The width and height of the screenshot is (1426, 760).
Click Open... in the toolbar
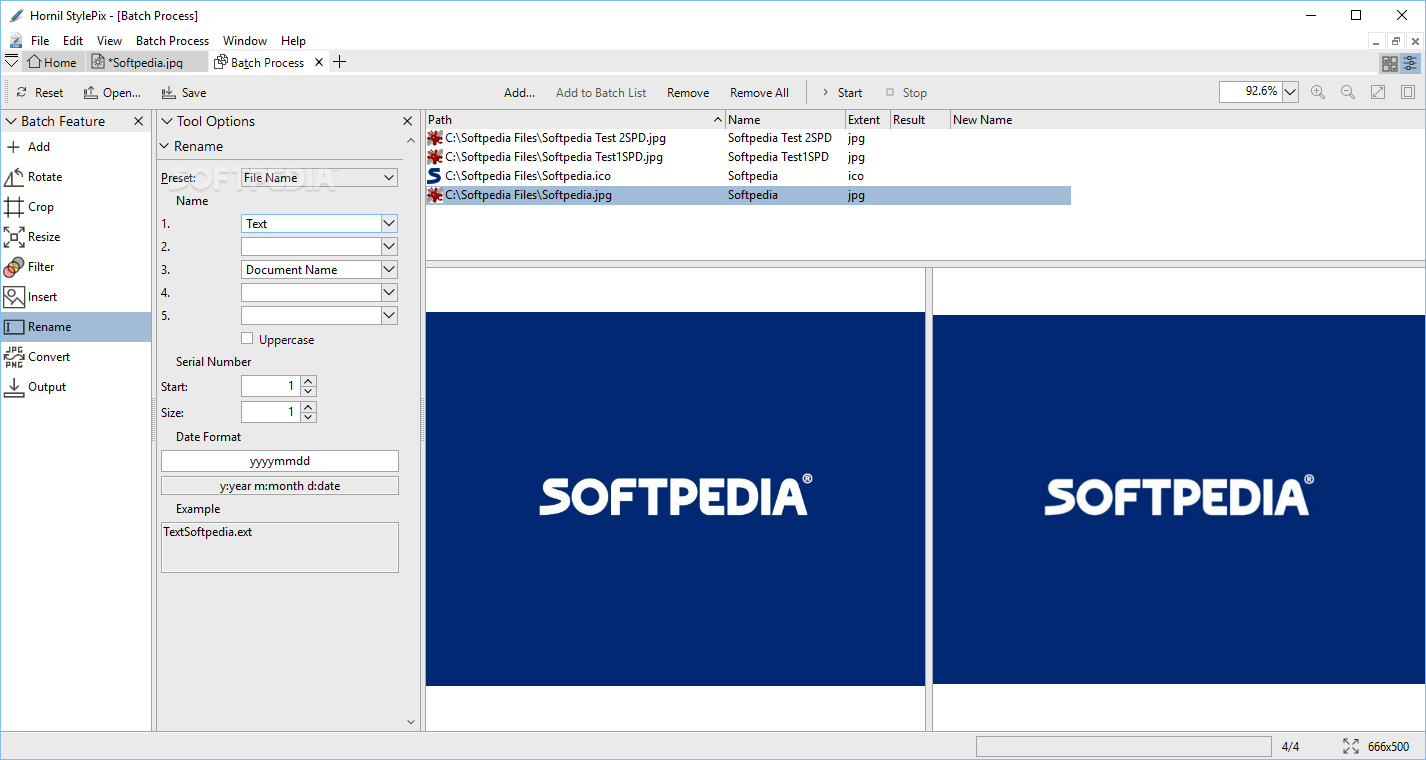pyautogui.click(x=112, y=92)
